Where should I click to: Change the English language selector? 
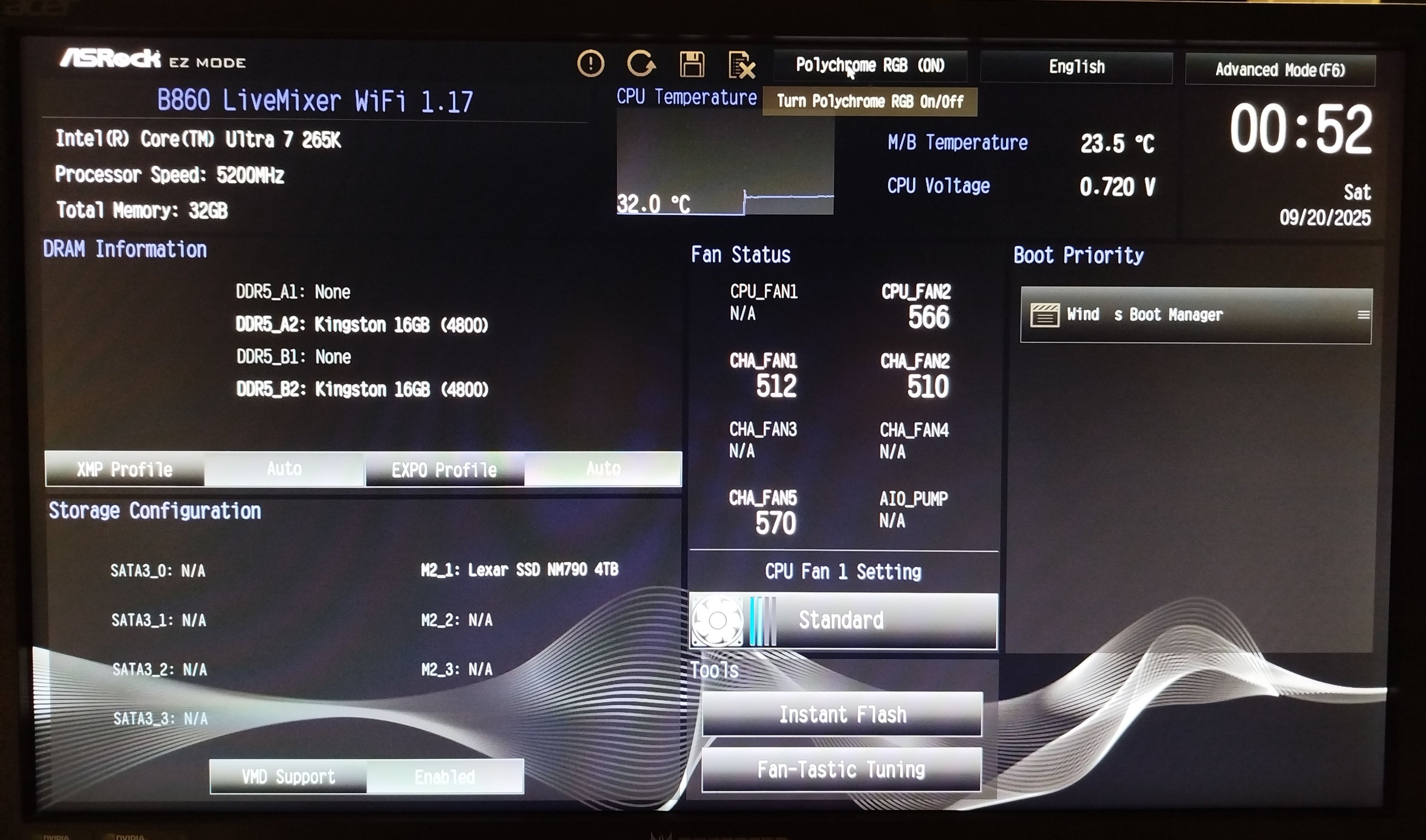pyautogui.click(x=1076, y=67)
